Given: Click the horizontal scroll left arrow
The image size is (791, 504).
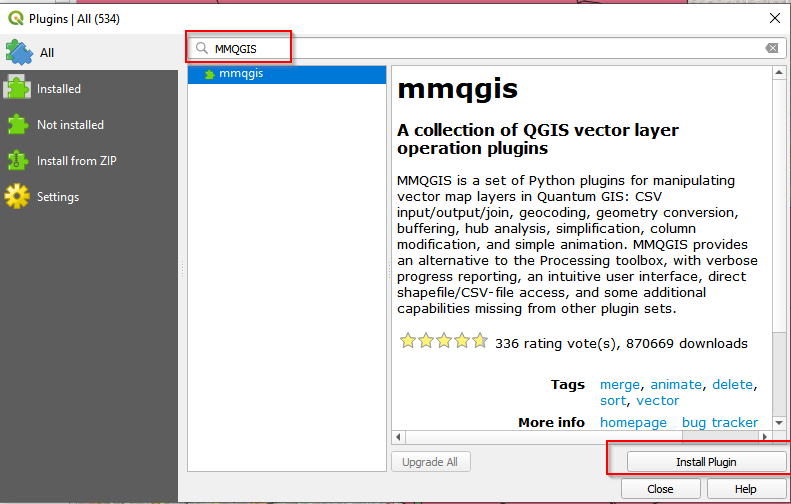Looking at the screenshot, I should pos(399,437).
